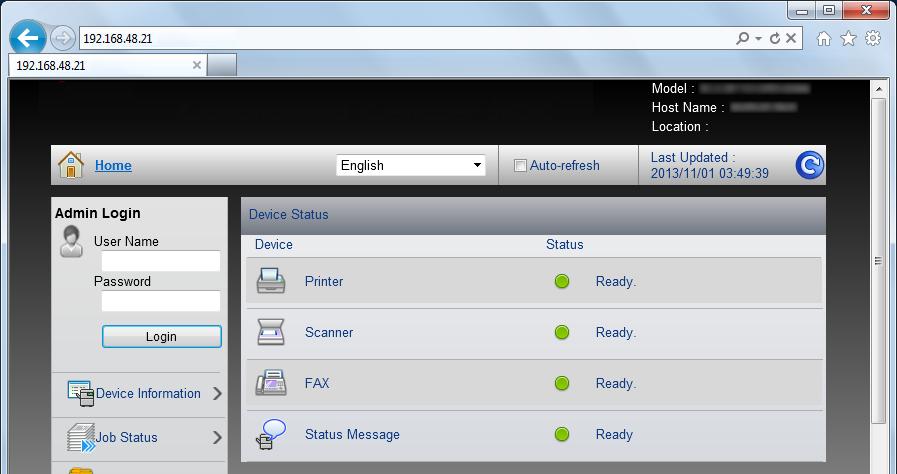Image resolution: width=897 pixels, height=474 pixels.
Task: Reload page using address bar refresh icon
Action: pos(775,38)
